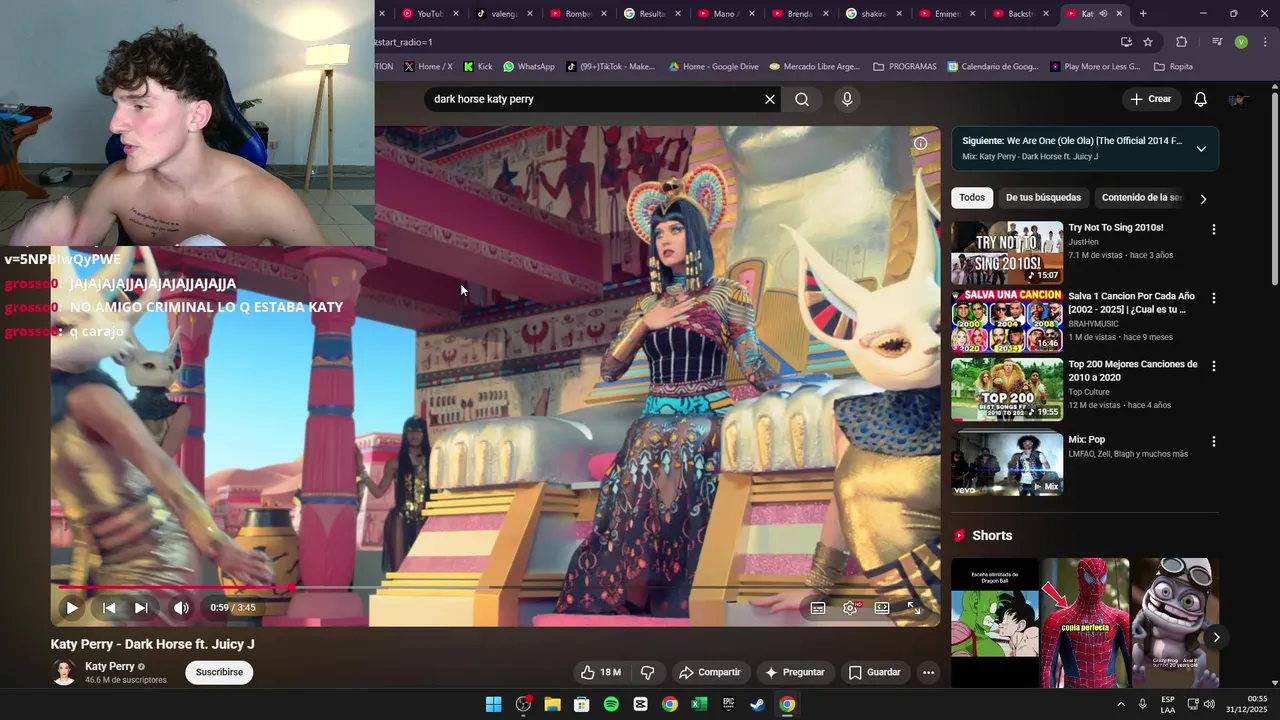
Task: Click the YouTube search magnifier button
Action: pyautogui.click(x=802, y=99)
